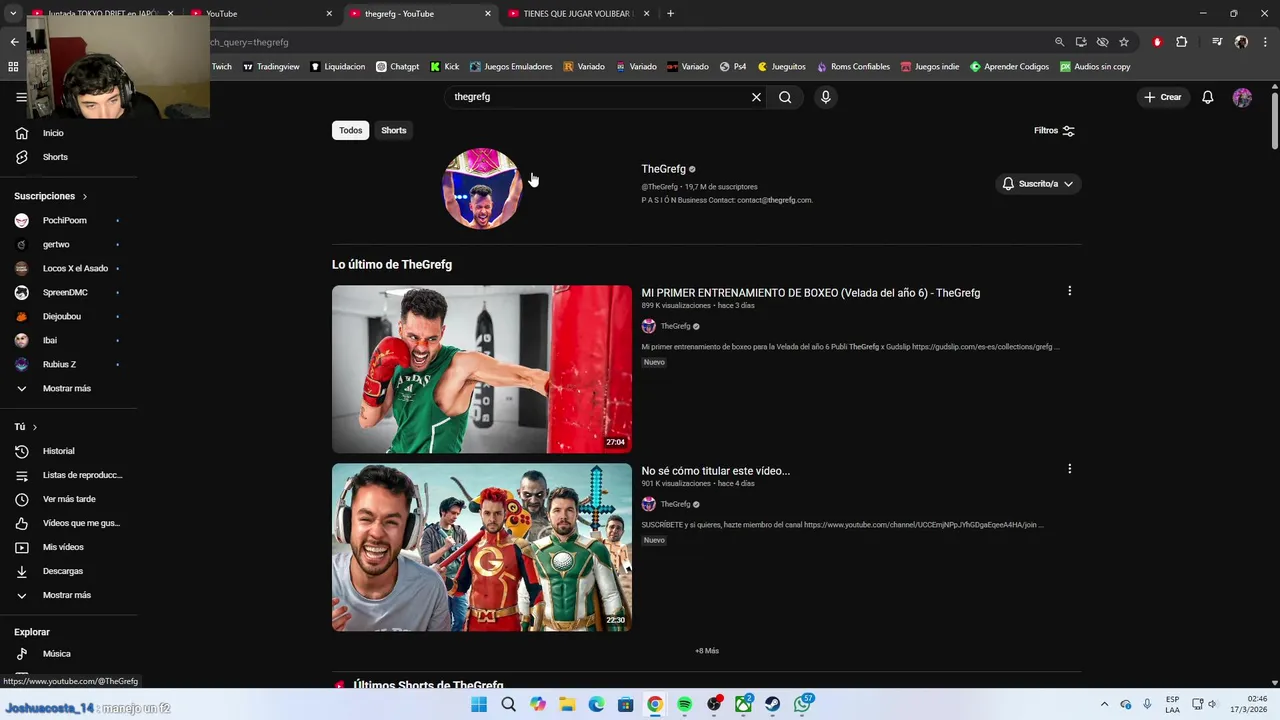Open the PochiPoom subscription channel
The height and width of the screenshot is (720, 1280).
coord(65,220)
